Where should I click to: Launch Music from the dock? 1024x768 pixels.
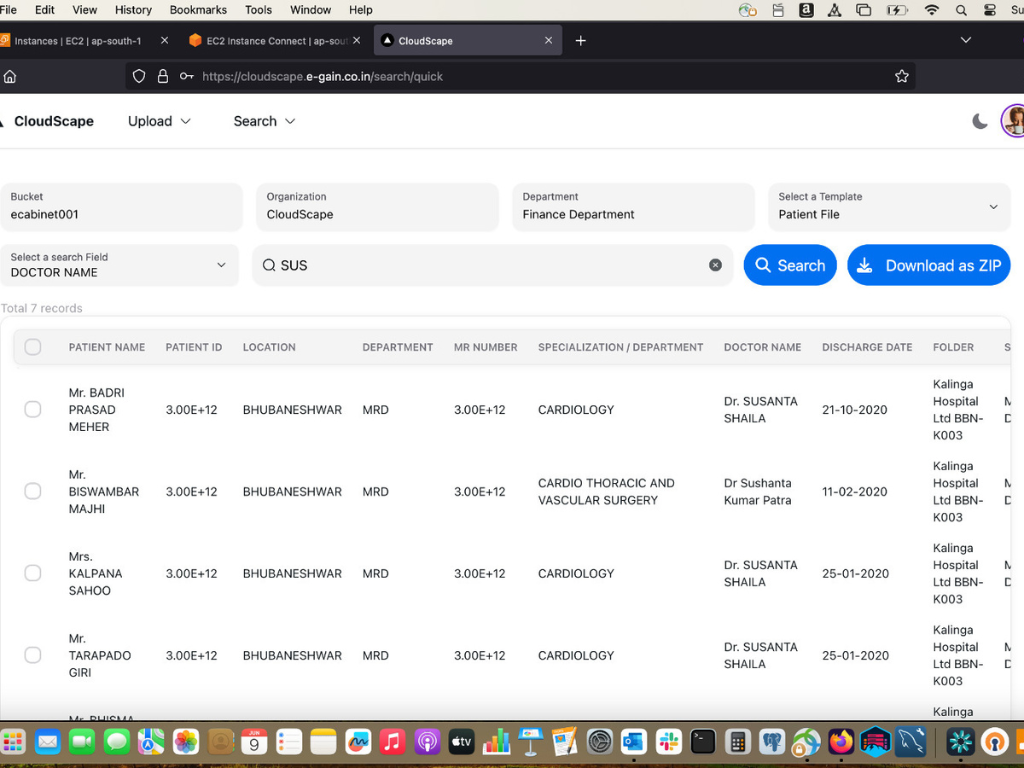392,742
